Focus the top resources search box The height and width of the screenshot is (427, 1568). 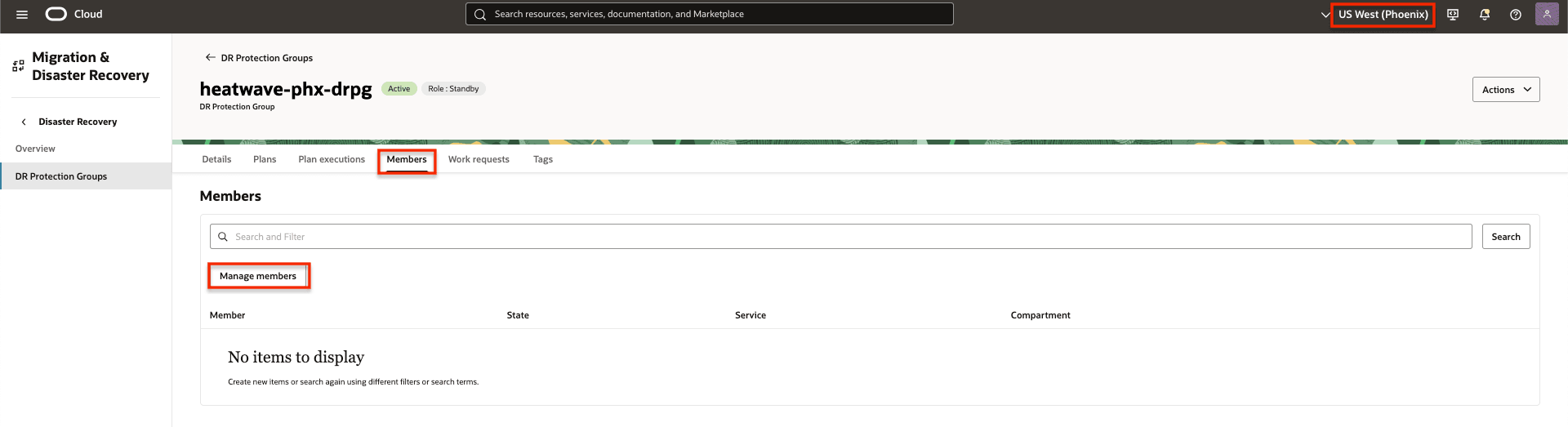pos(709,14)
